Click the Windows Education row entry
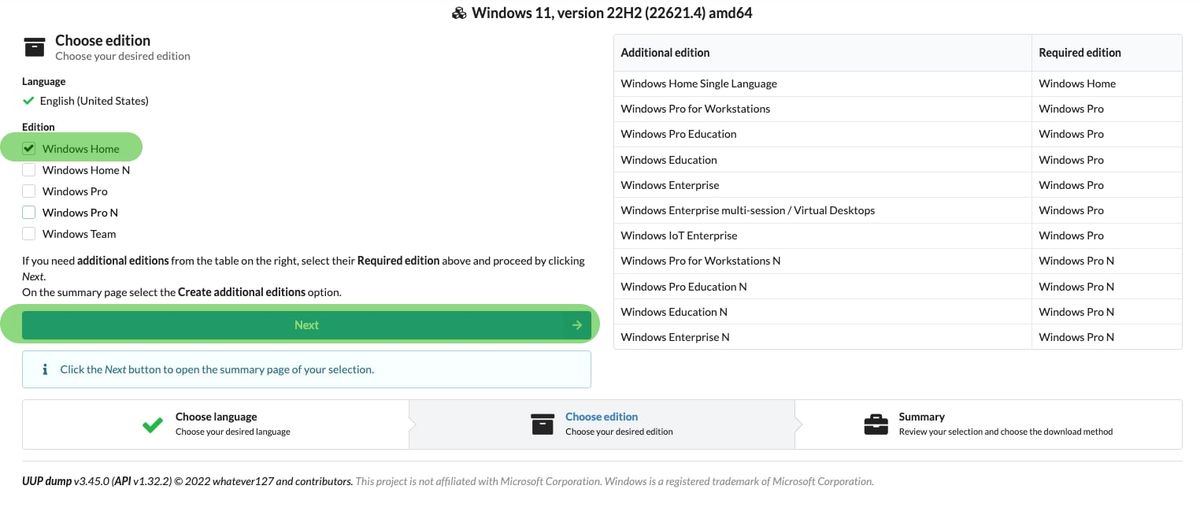 point(822,160)
